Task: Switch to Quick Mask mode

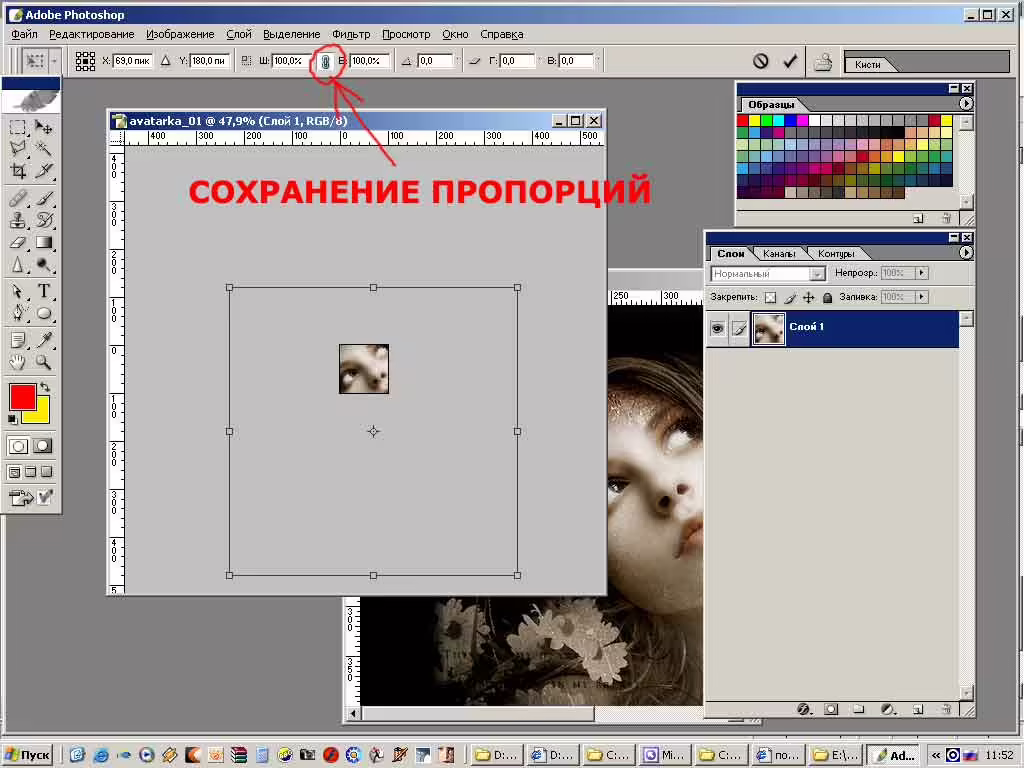Action: click(x=43, y=446)
